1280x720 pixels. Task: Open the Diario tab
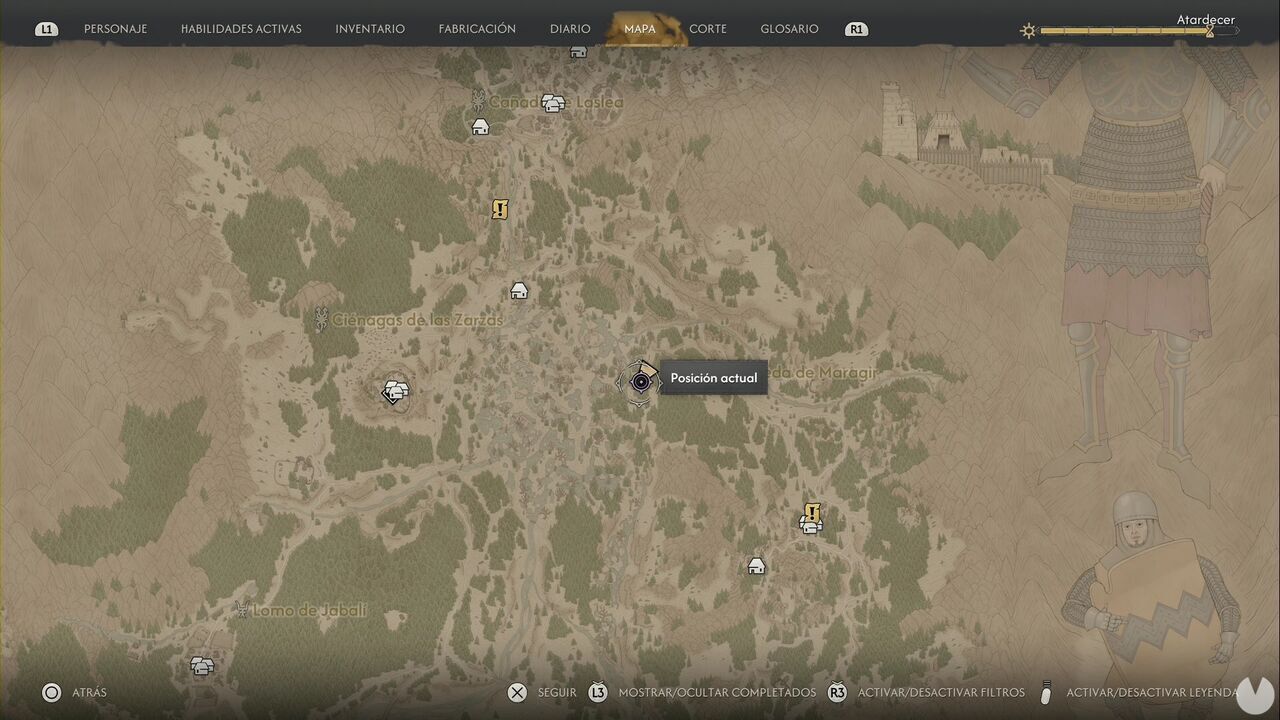pyautogui.click(x=570, y=29)
